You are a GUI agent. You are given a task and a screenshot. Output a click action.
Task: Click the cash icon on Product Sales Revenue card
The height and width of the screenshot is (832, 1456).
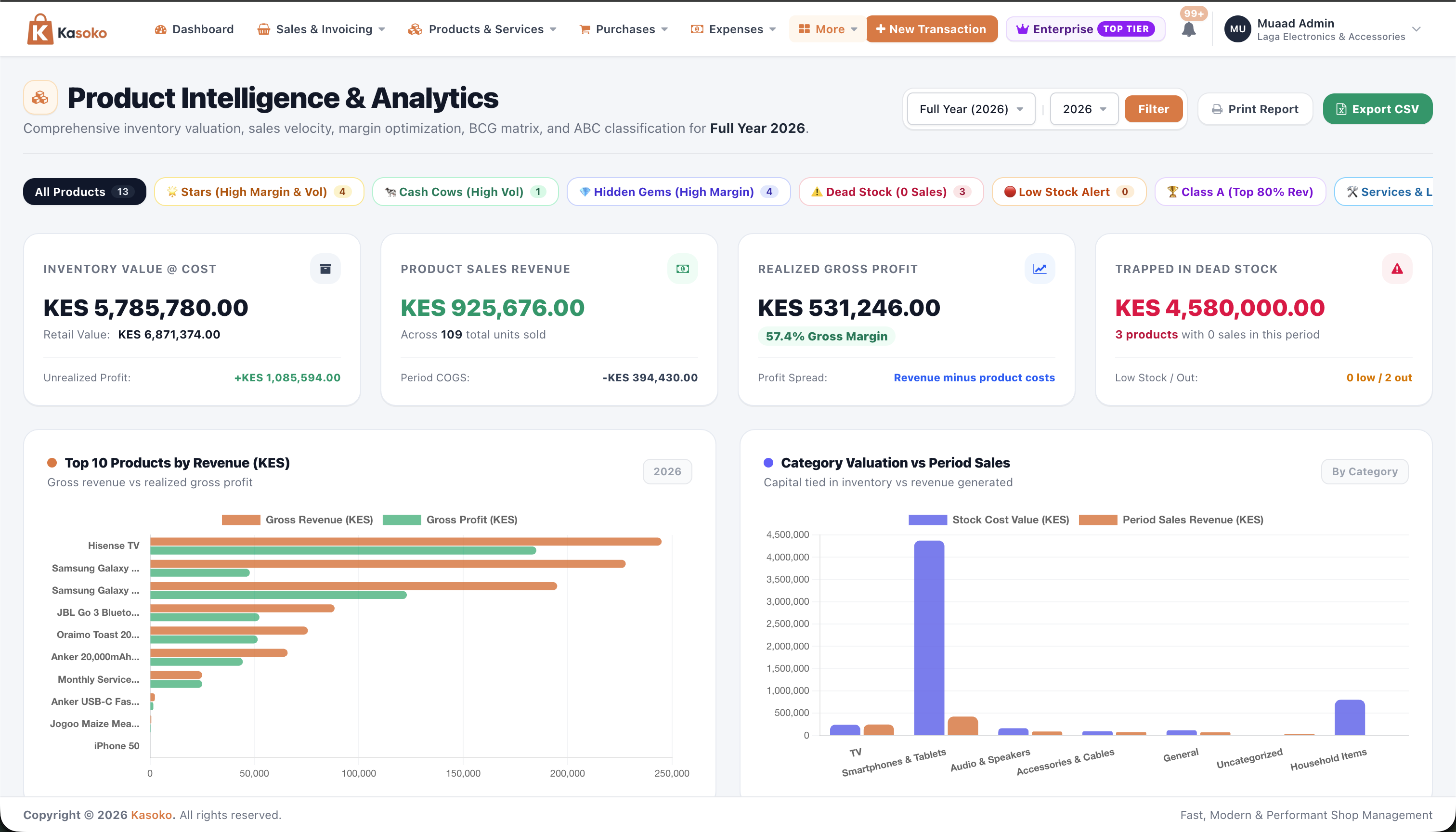coord(682,269)
